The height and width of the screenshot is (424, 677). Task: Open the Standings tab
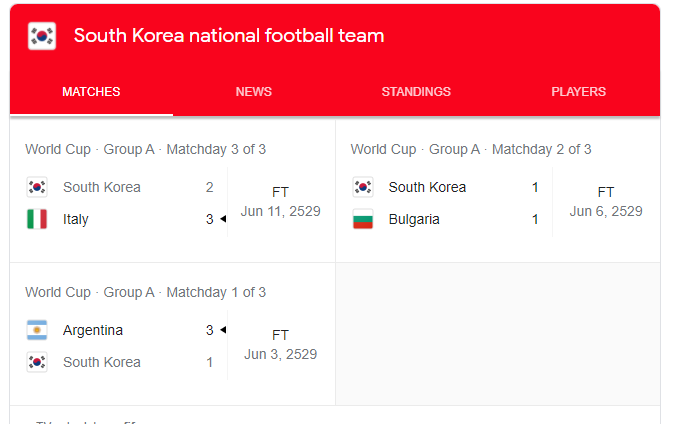[x=416, y=92]
